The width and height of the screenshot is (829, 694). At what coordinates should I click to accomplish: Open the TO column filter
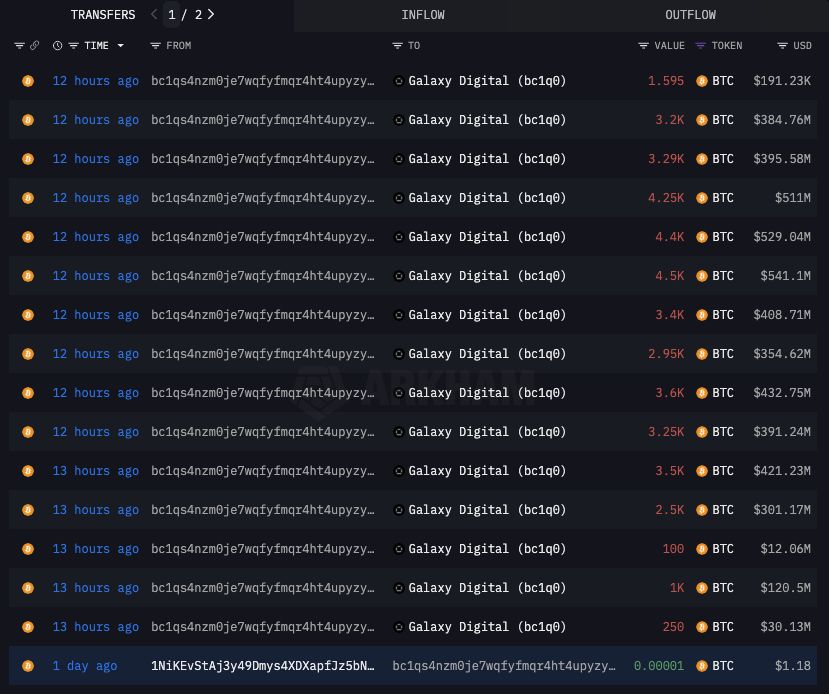click(x=397, y=45)
